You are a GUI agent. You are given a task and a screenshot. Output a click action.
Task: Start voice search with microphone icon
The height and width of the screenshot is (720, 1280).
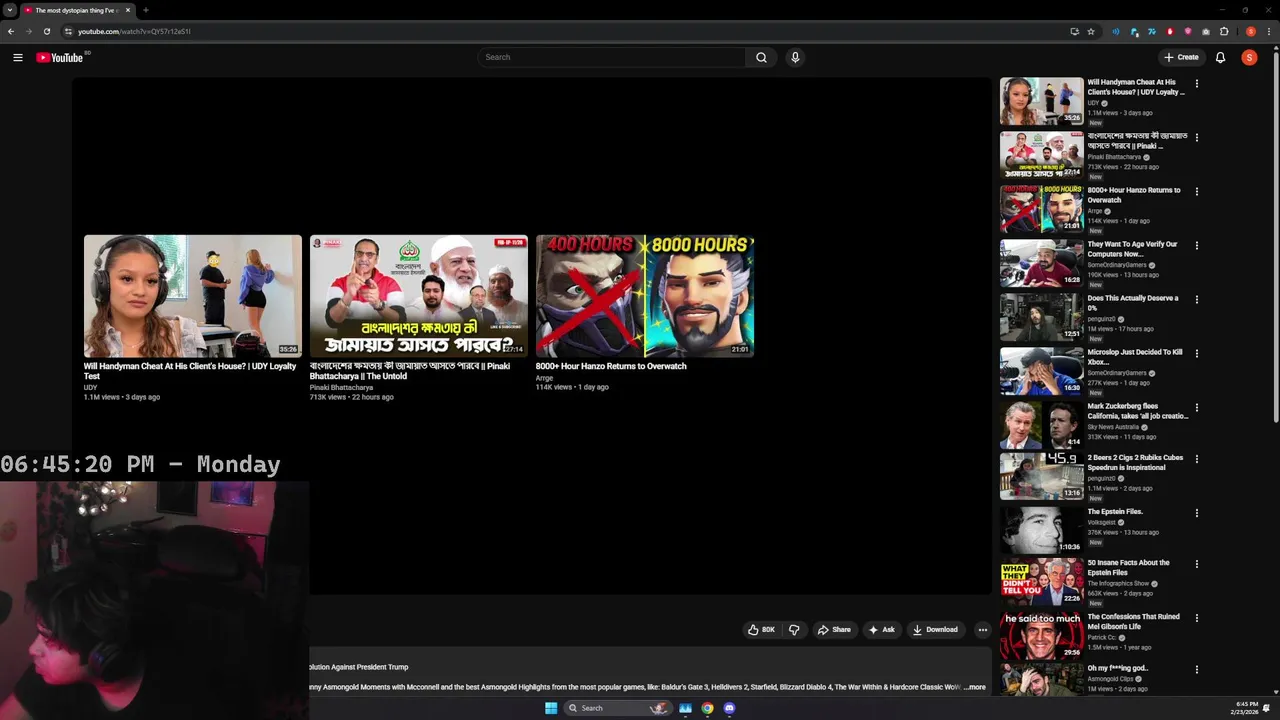tap(795, 57)
